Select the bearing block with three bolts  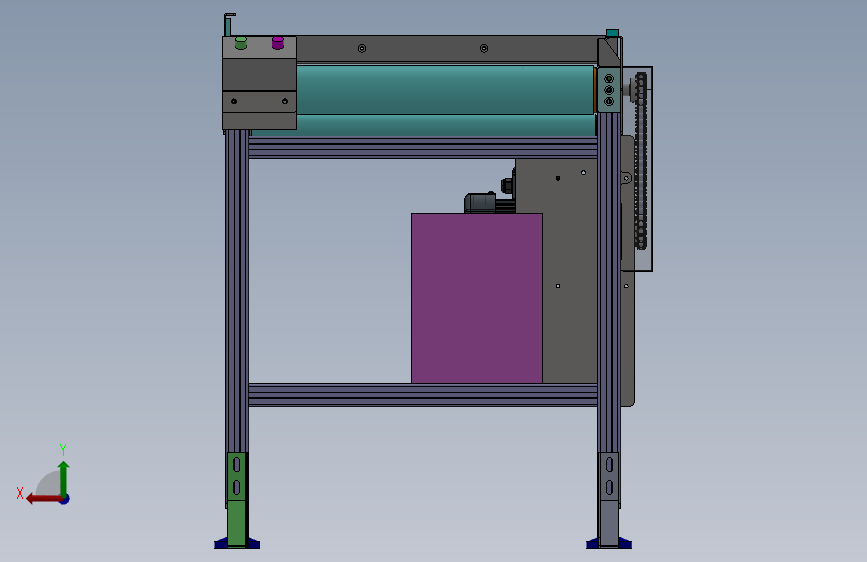point(609,90)
